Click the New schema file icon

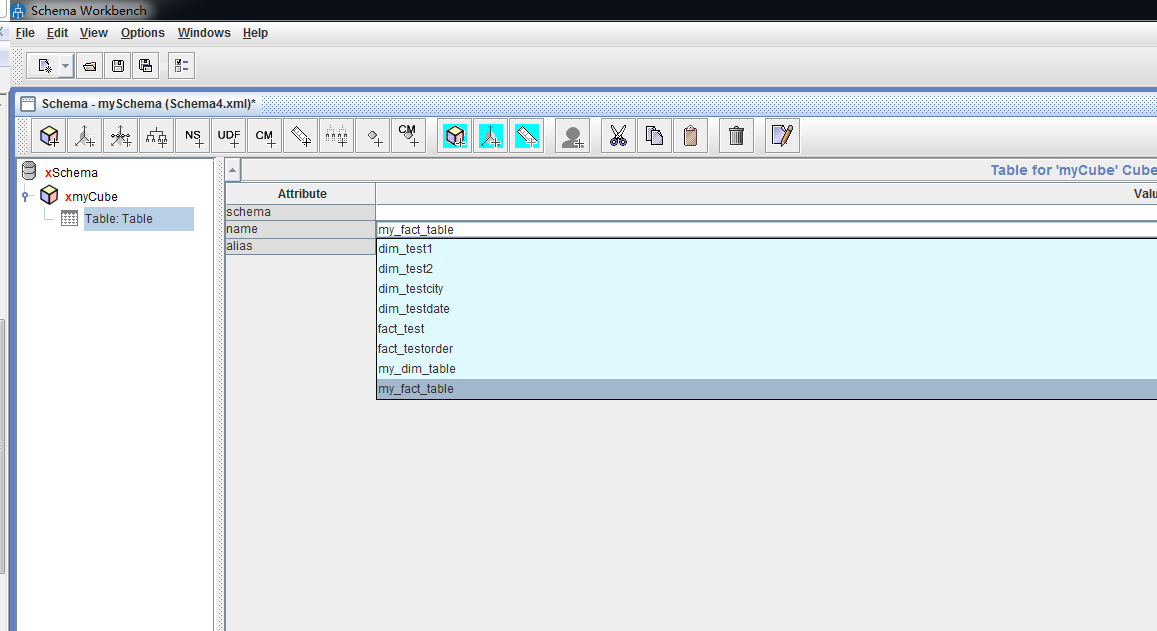44,66
